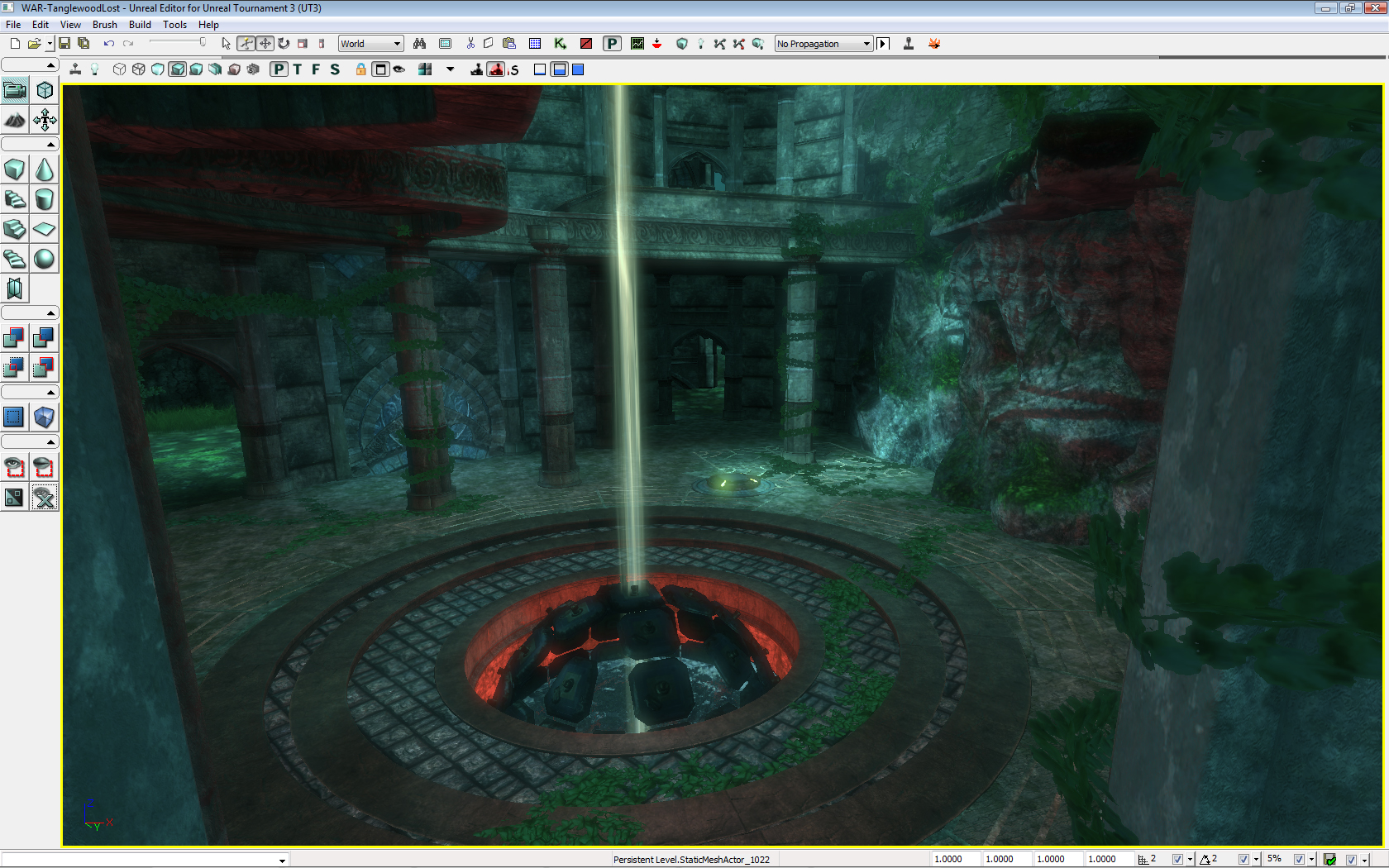Create a Tetrahedron sphere brush
Screen dimensions: 1389x868
45,259
